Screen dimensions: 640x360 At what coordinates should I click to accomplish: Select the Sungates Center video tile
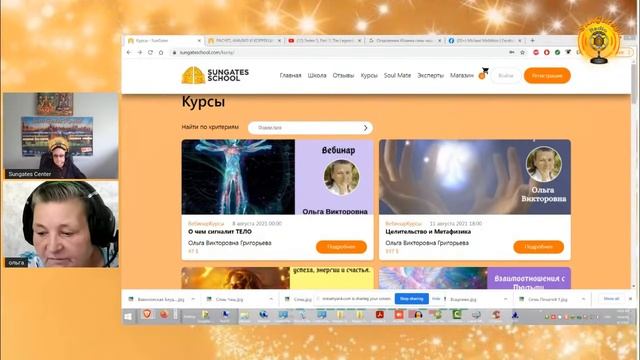[x=60, y=136]
